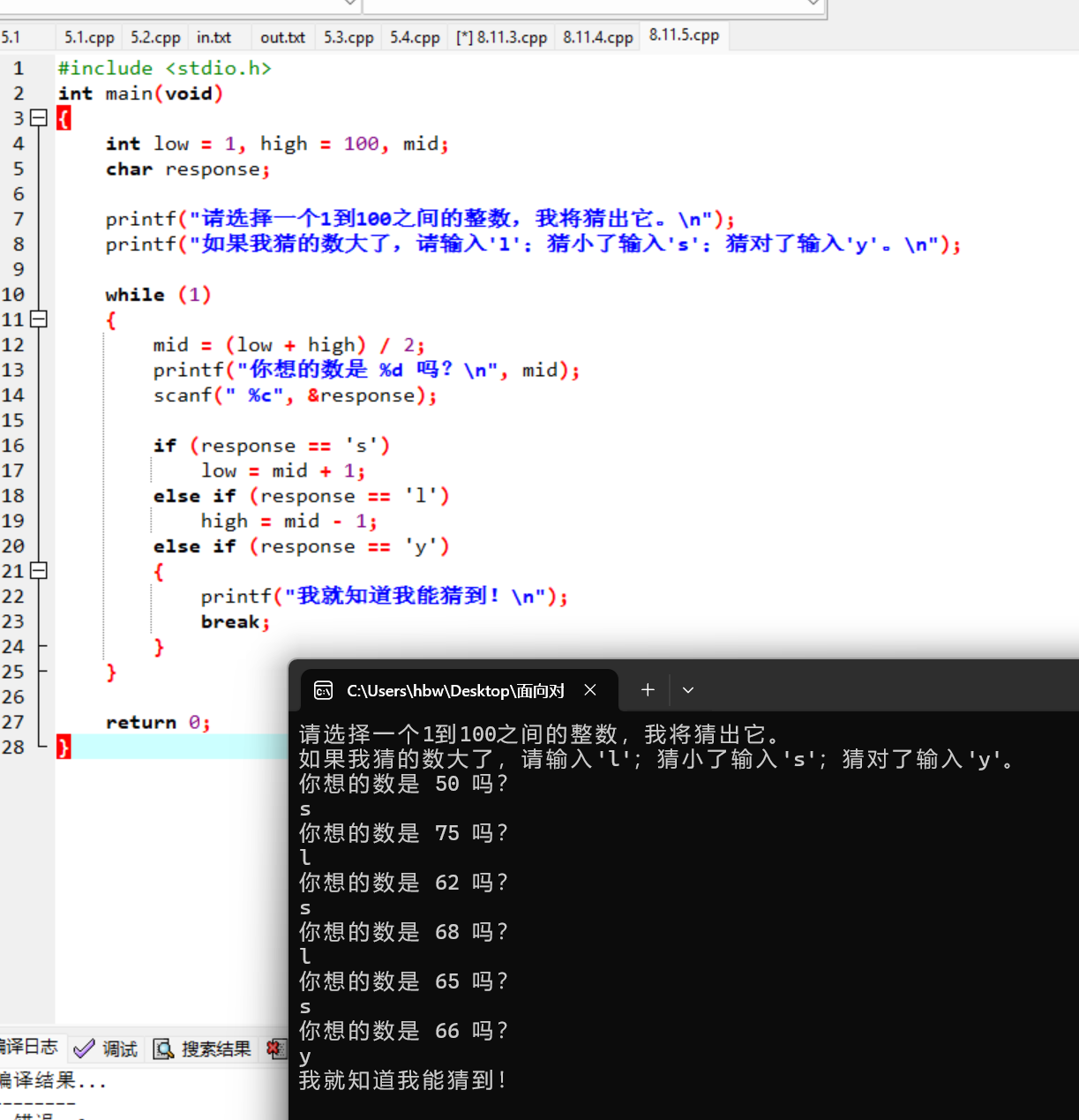The width and height of the screenshot is (1079, 1120).
Task: Click the 'return 0;' statement
Action: (158, 722)
